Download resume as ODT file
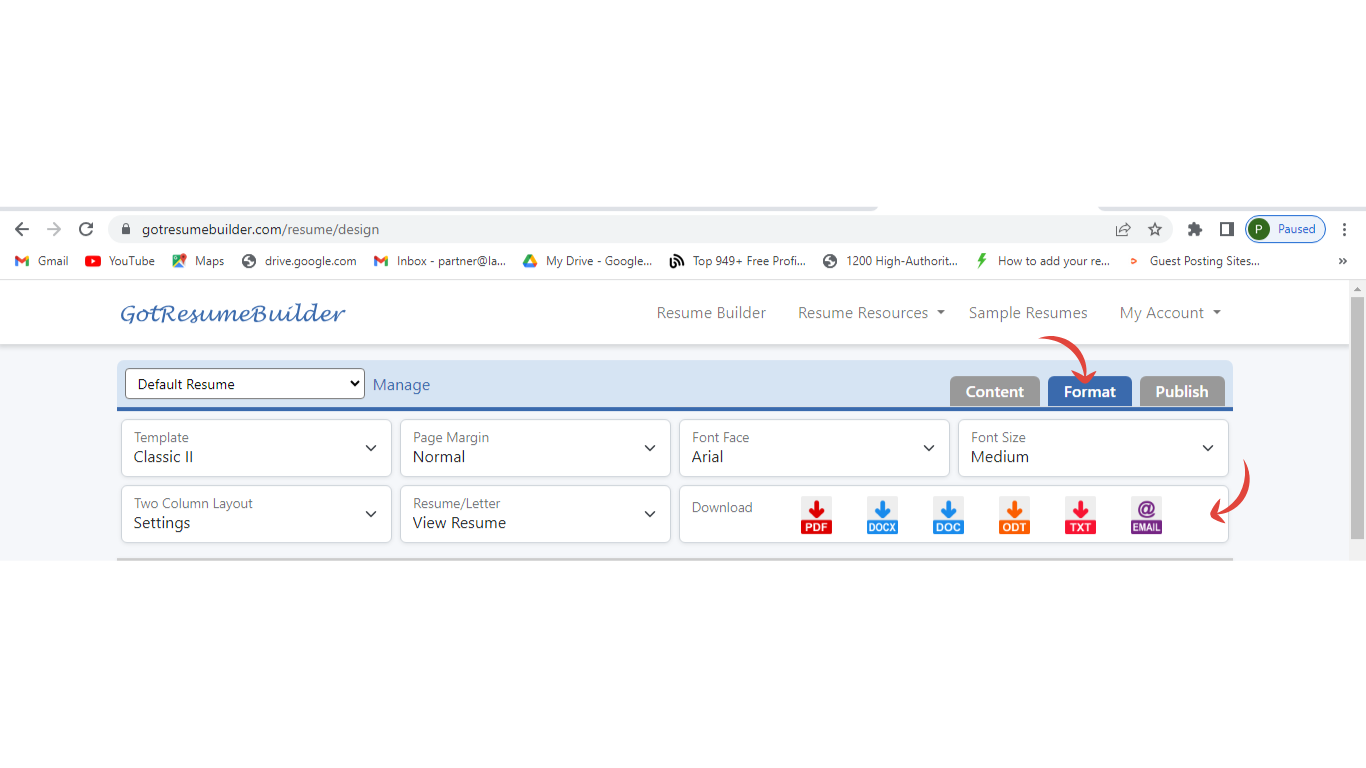Viewport: 1366px width, 768px height. click(x=1014, y=515)
